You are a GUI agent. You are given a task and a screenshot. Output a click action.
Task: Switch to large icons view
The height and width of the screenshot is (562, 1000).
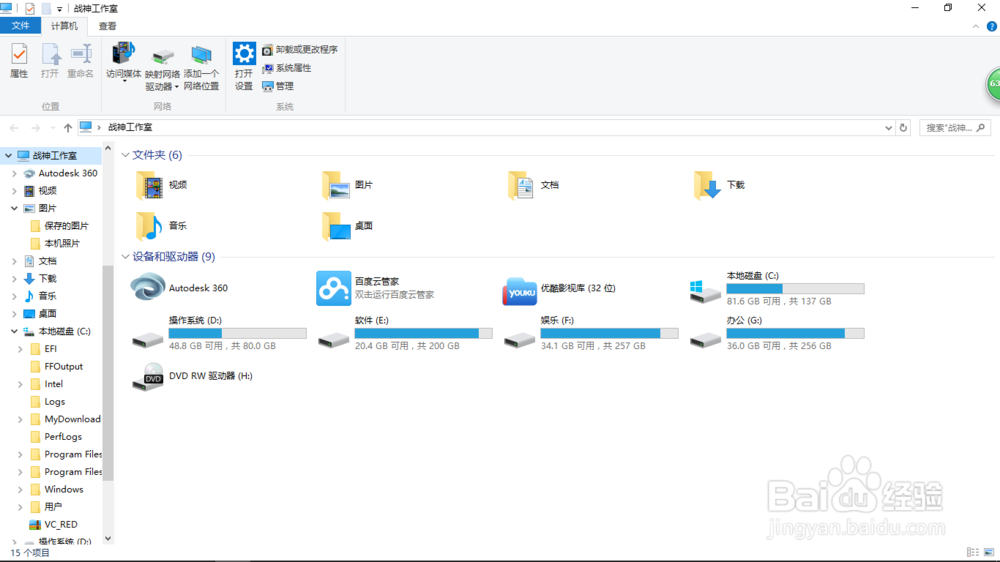(989, 552)
